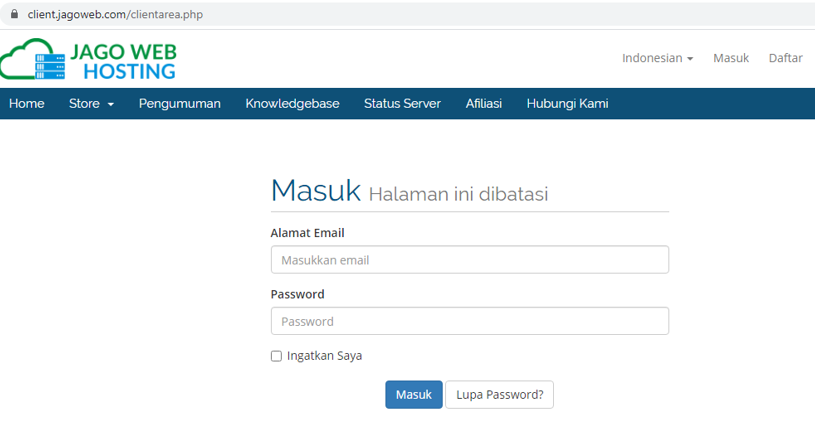Open the Daftar registration link
Screen dimensions: 815x431
point(785,58)
